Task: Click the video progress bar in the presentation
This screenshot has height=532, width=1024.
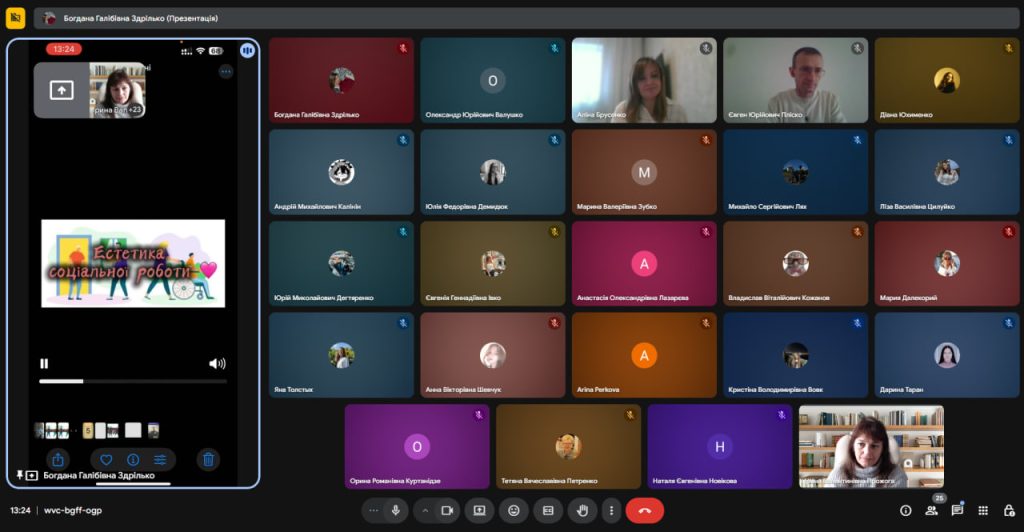Action: click(132, 381)
